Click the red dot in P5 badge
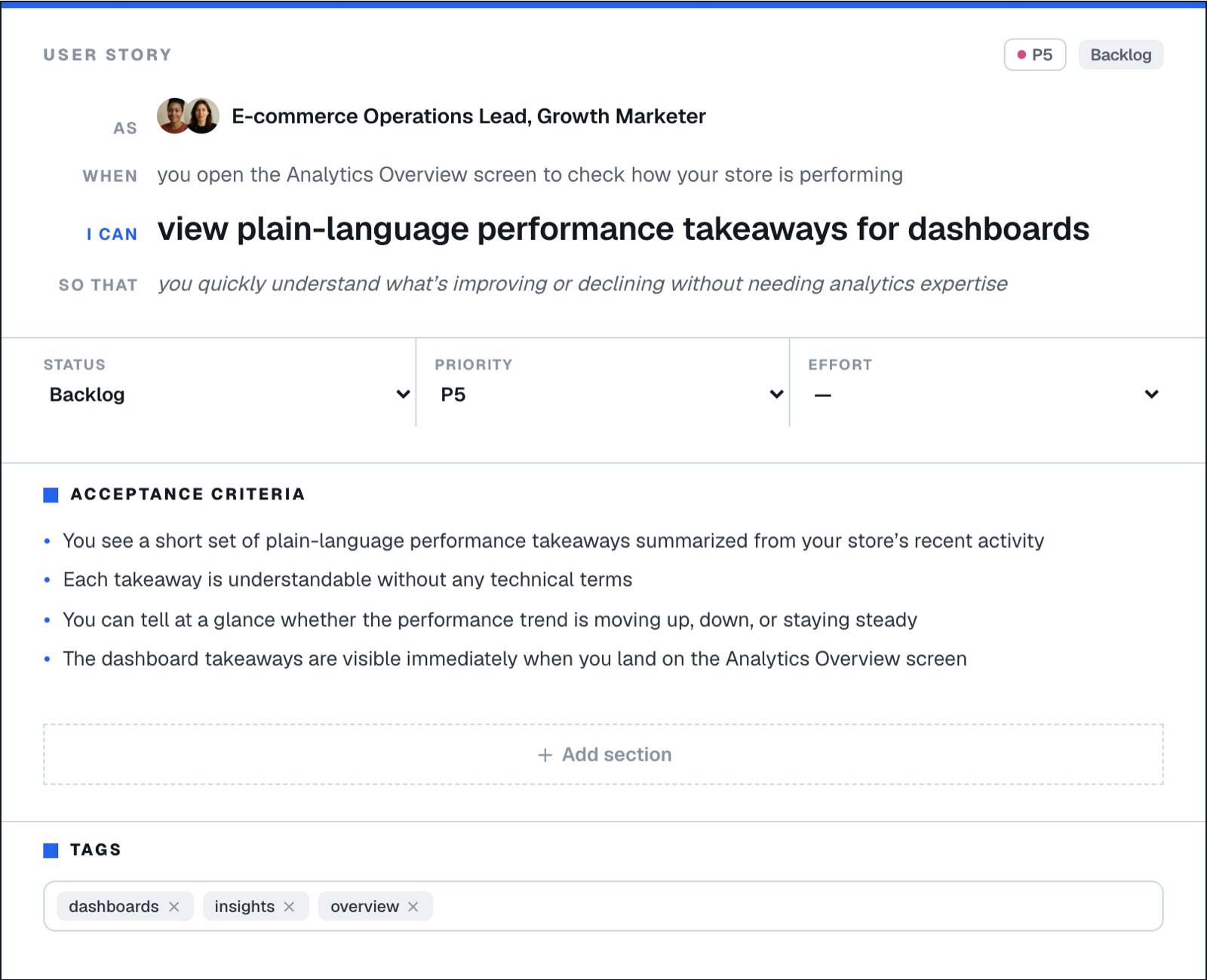 [1021, 55]
